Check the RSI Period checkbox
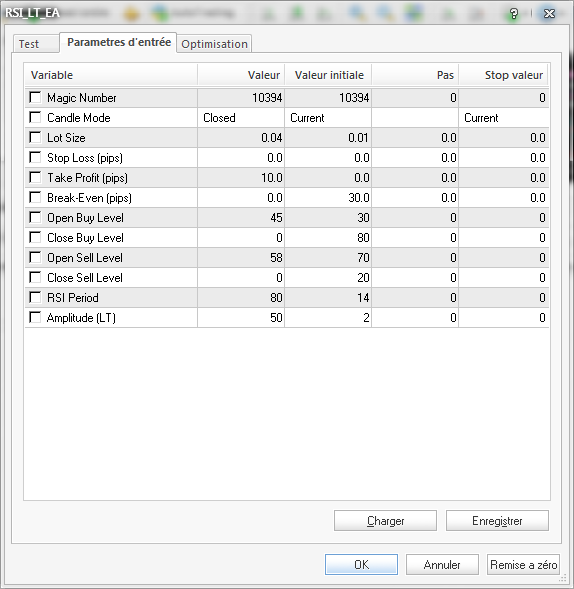 pos(35,297)
